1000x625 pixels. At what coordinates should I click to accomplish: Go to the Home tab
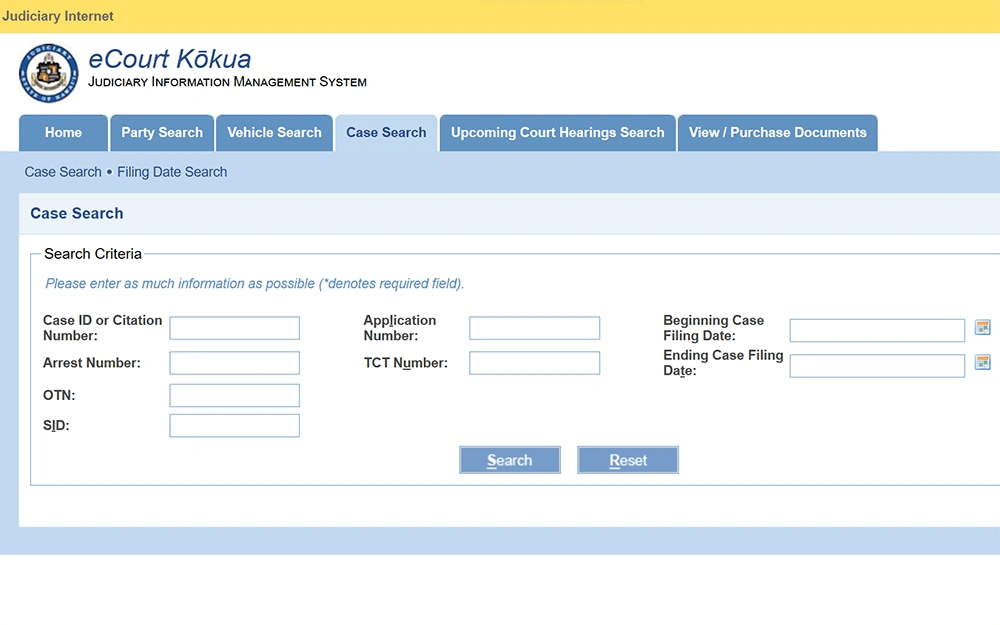(63, 133)
